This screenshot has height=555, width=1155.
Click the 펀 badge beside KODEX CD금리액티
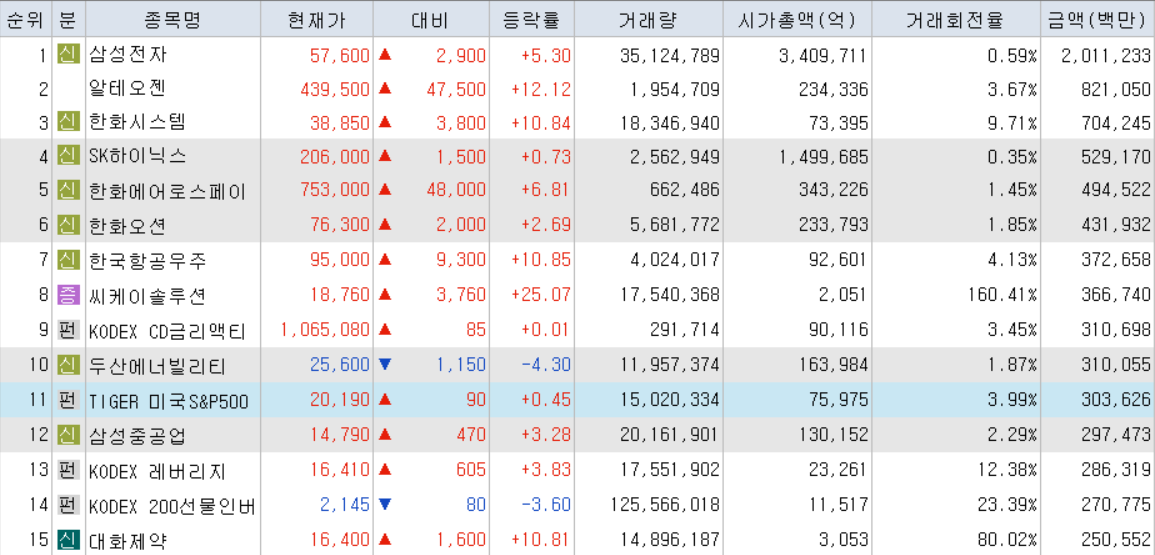point(68,329)
